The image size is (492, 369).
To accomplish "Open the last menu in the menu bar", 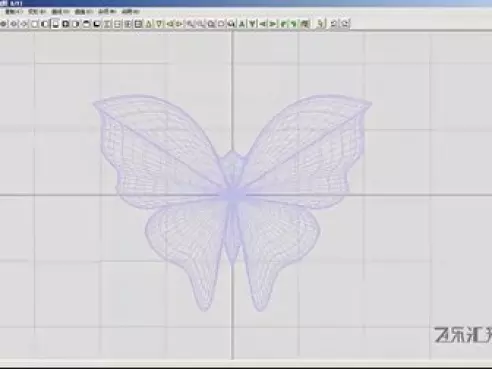I will (130, 12).
